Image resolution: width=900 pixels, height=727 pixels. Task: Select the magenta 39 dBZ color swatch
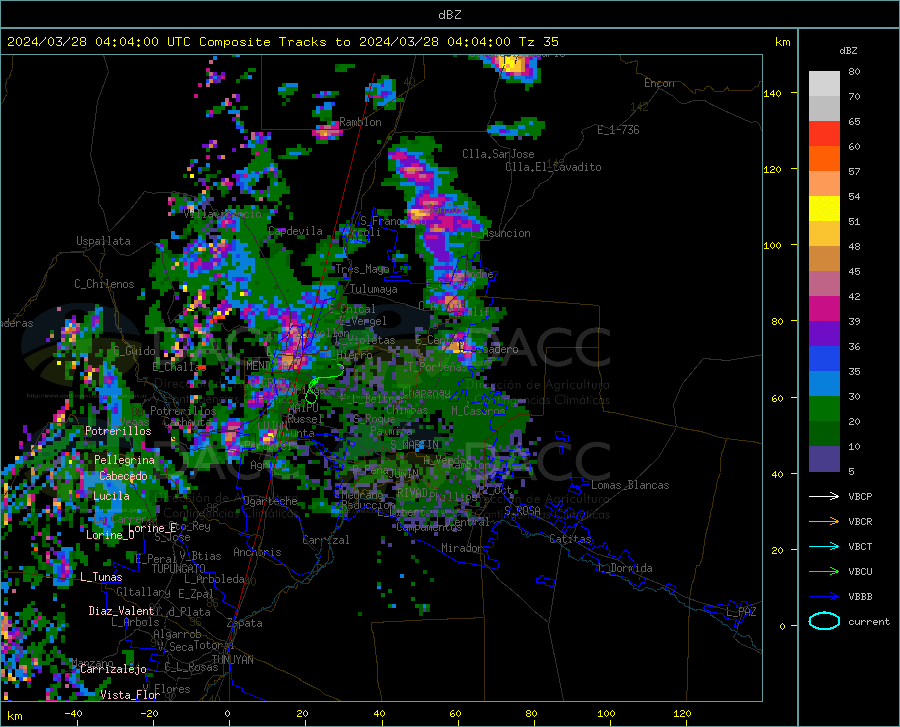click(x=824, y=309)
